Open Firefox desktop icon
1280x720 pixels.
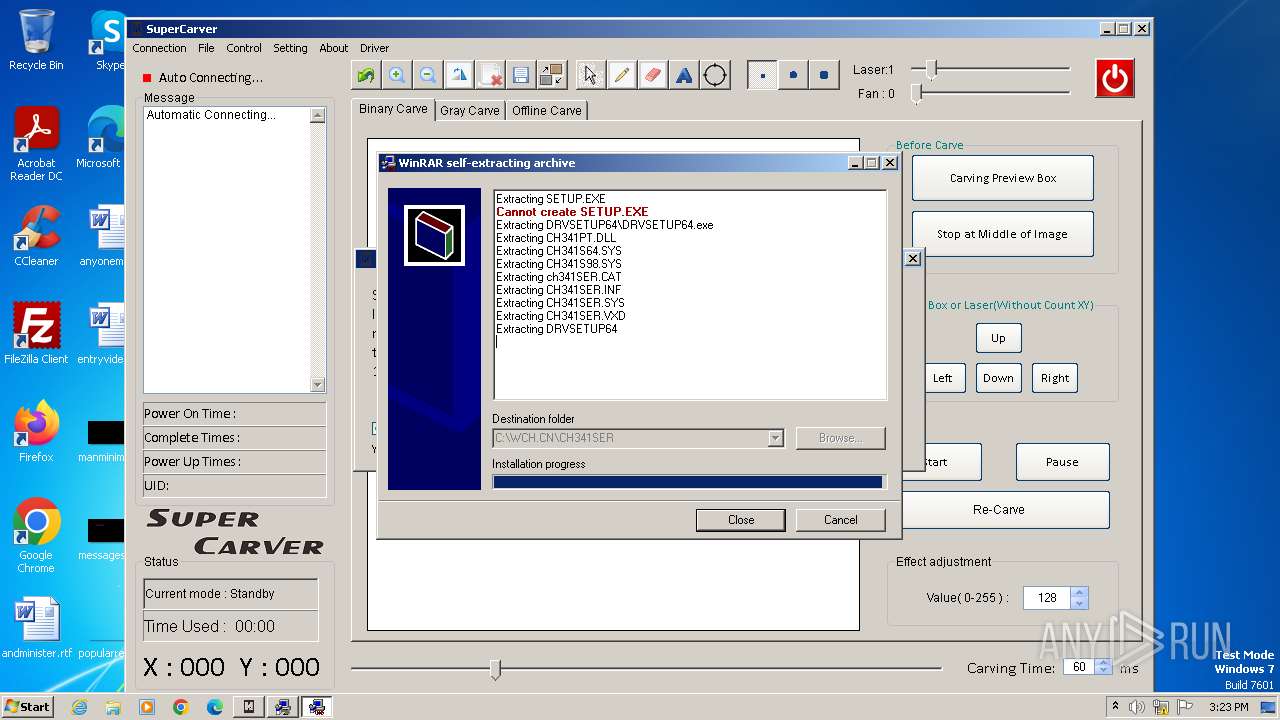[36, 432]
